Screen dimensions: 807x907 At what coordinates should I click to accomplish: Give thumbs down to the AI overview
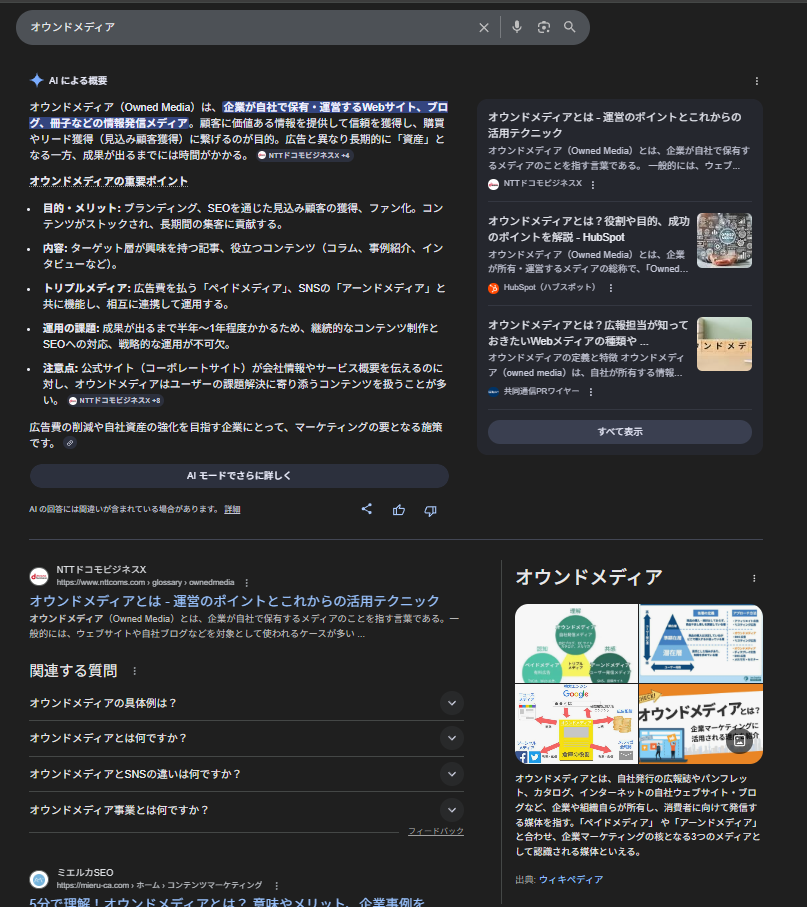coord(430,510)
